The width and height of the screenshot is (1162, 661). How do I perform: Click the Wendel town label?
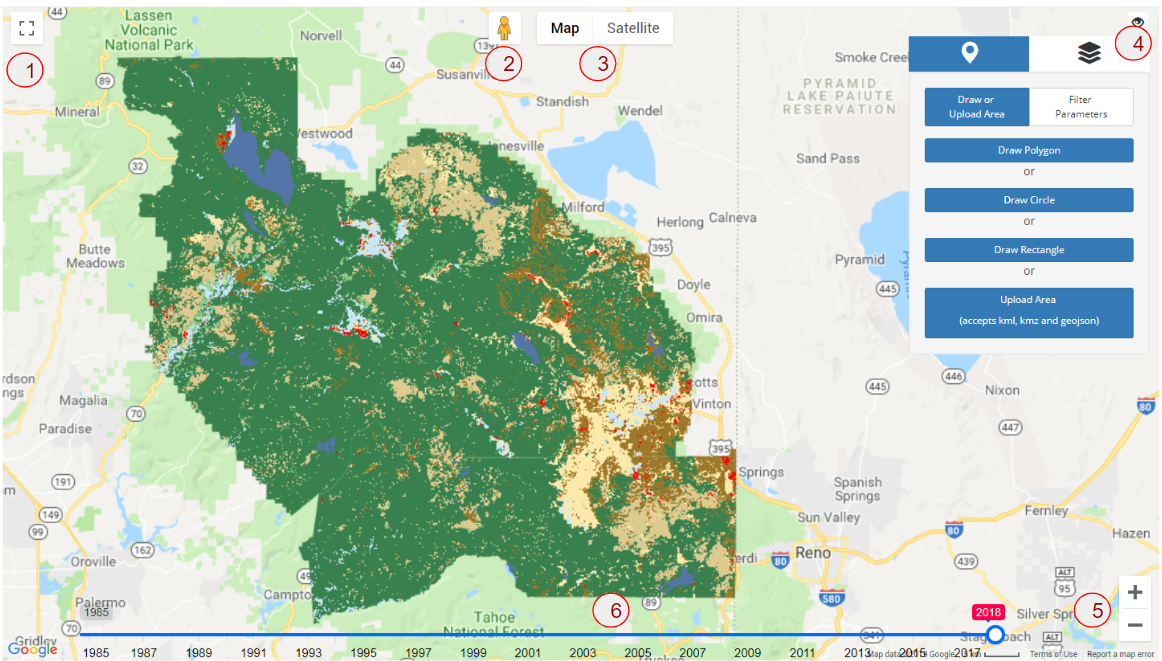tap(640, 110)
